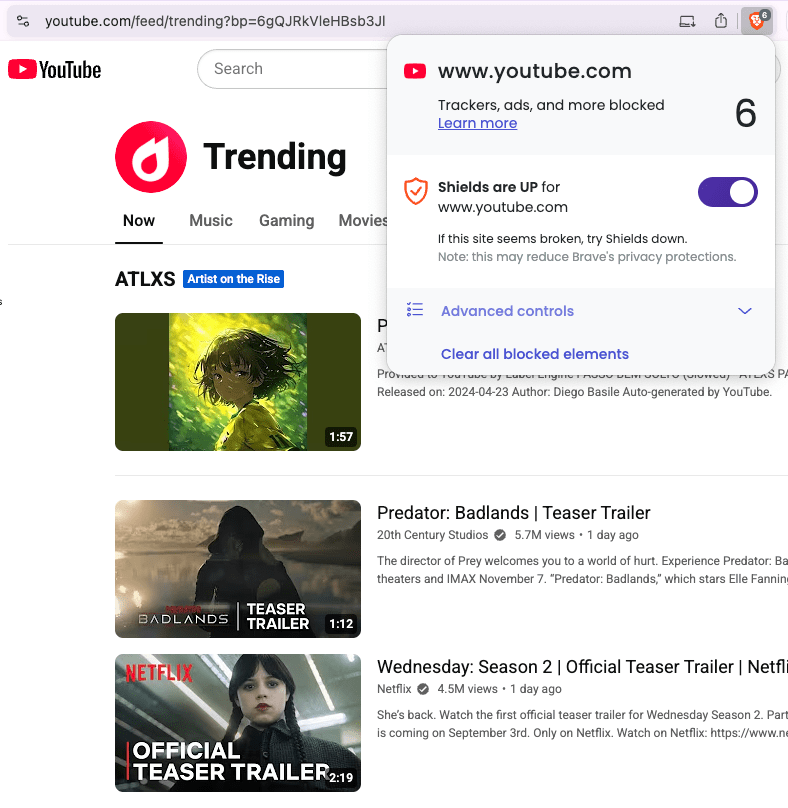Click the 4.5M views text
The height and width of the screenshot is (808, 788).
point(467,689)
